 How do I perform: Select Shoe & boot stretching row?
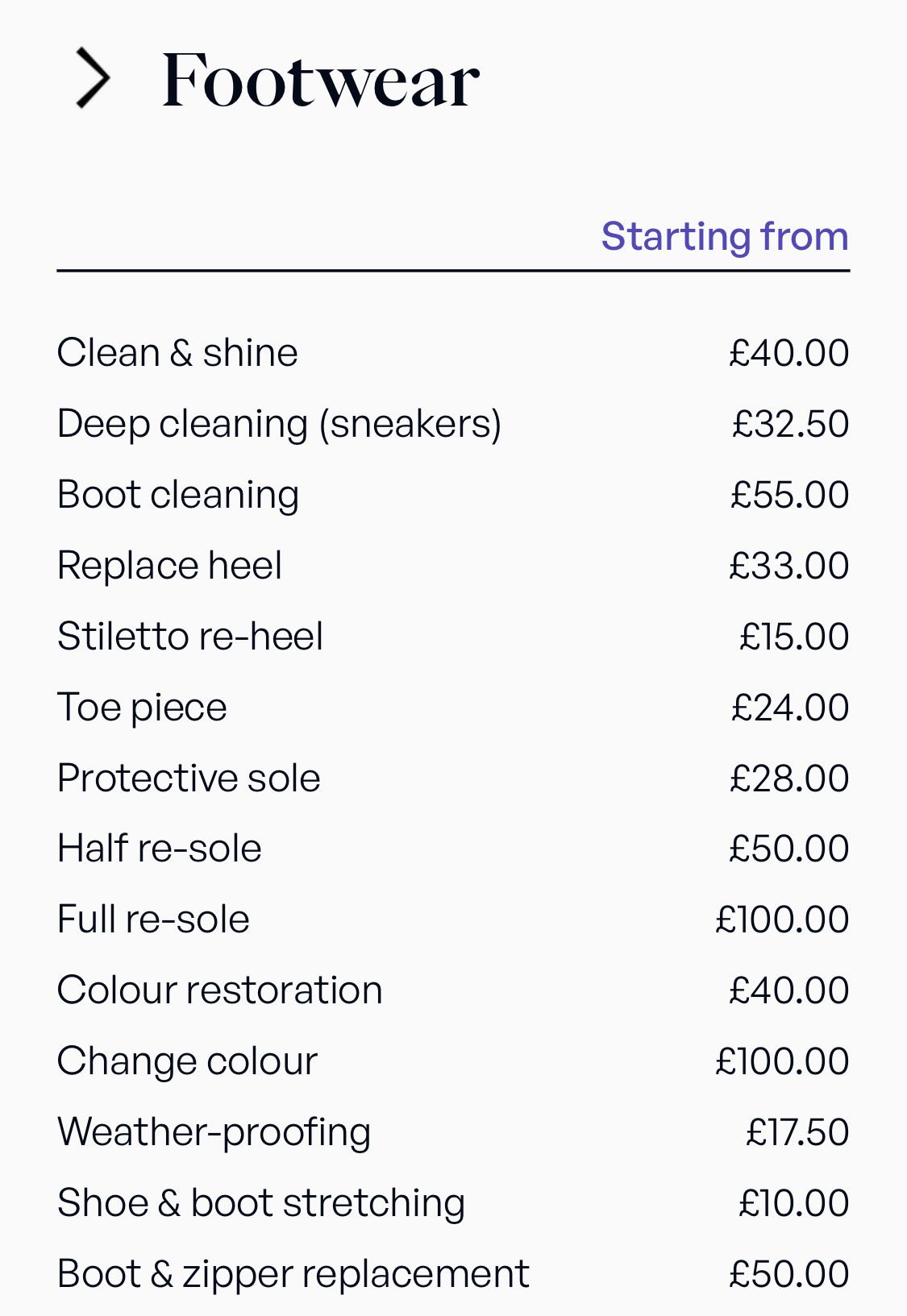[453, 1203]
